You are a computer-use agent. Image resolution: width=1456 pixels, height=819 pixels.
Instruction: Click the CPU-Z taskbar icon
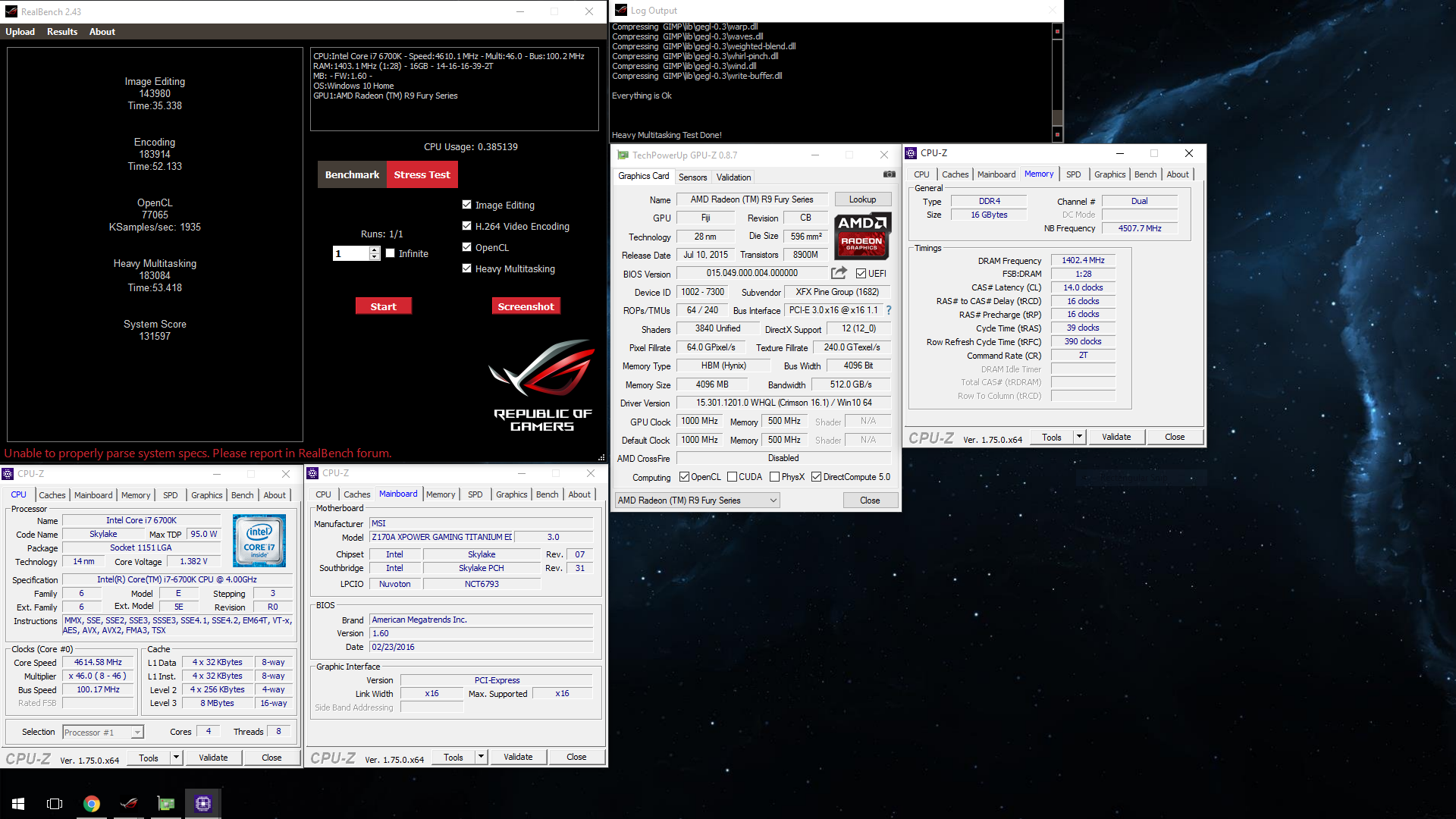click(x=202, y=804)
